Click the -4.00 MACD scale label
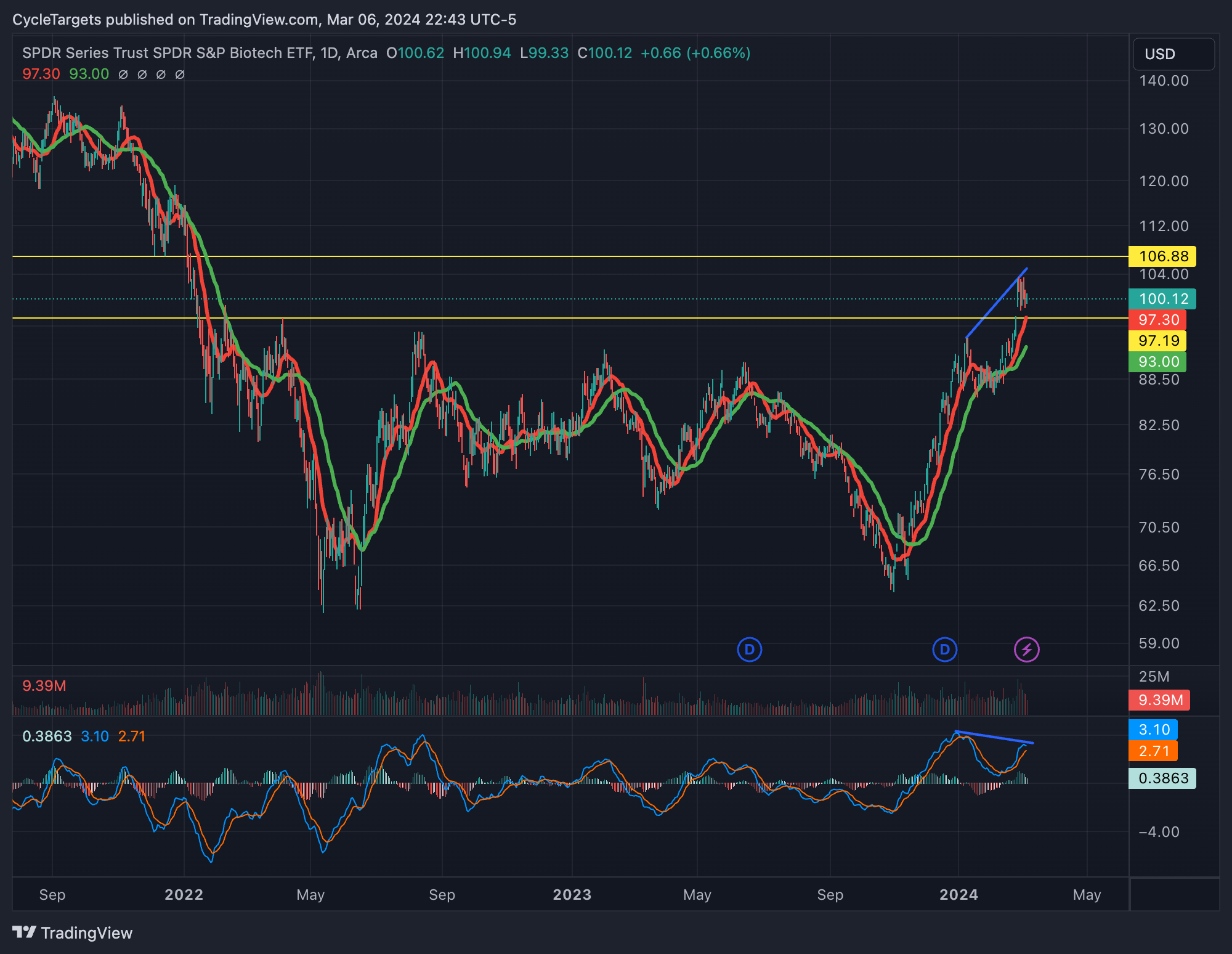This screenshot has height=954, width=1232. pyautogui.click(x=1159, y=832)
